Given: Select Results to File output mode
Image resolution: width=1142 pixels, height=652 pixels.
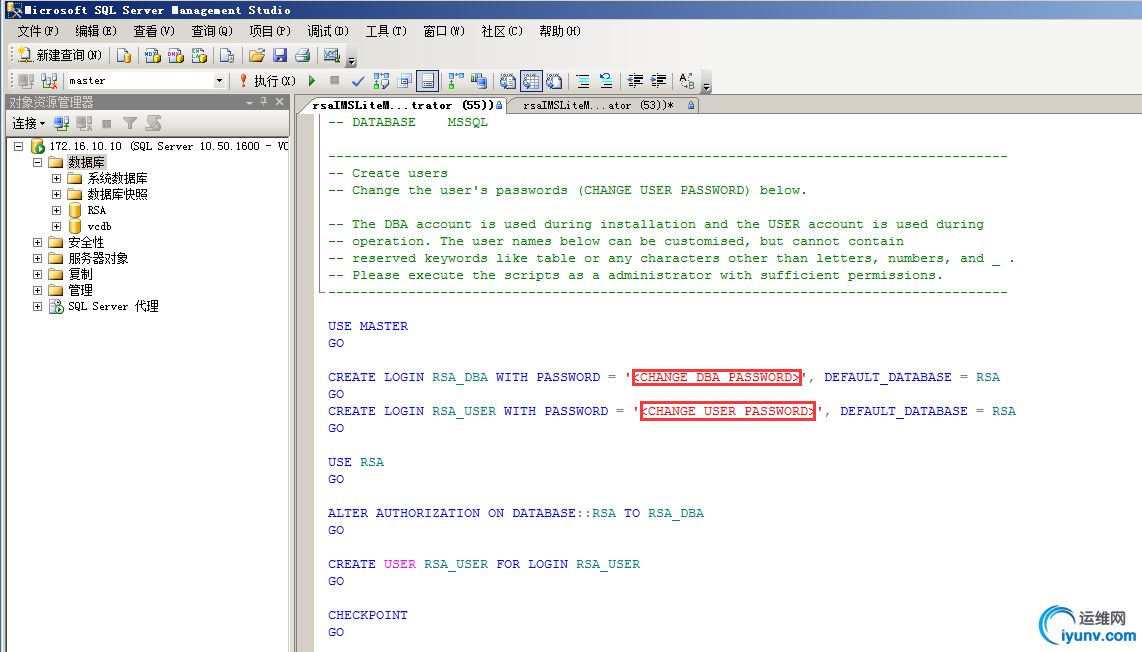Looking at the screenshot, I should coord(554,81).
